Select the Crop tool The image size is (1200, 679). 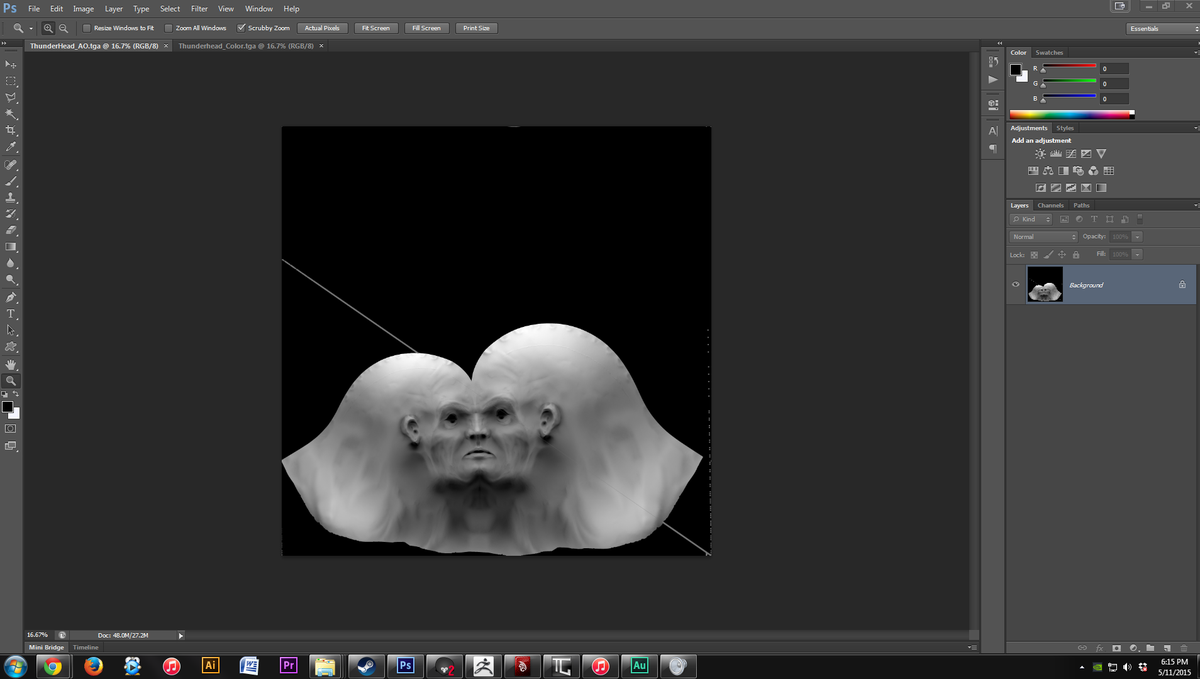tap(11, 131)
